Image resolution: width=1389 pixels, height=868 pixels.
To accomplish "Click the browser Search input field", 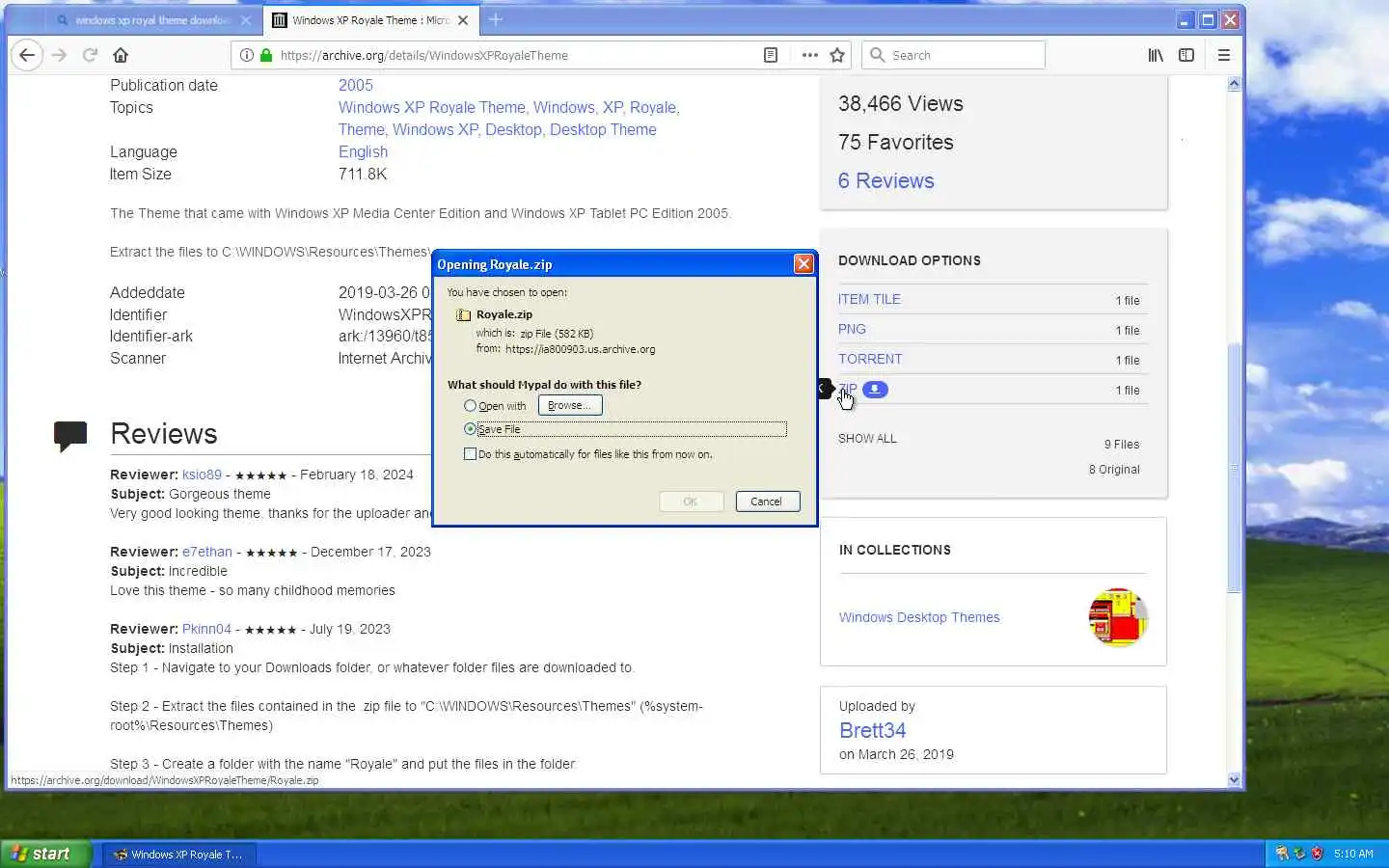I will (953, 55).
